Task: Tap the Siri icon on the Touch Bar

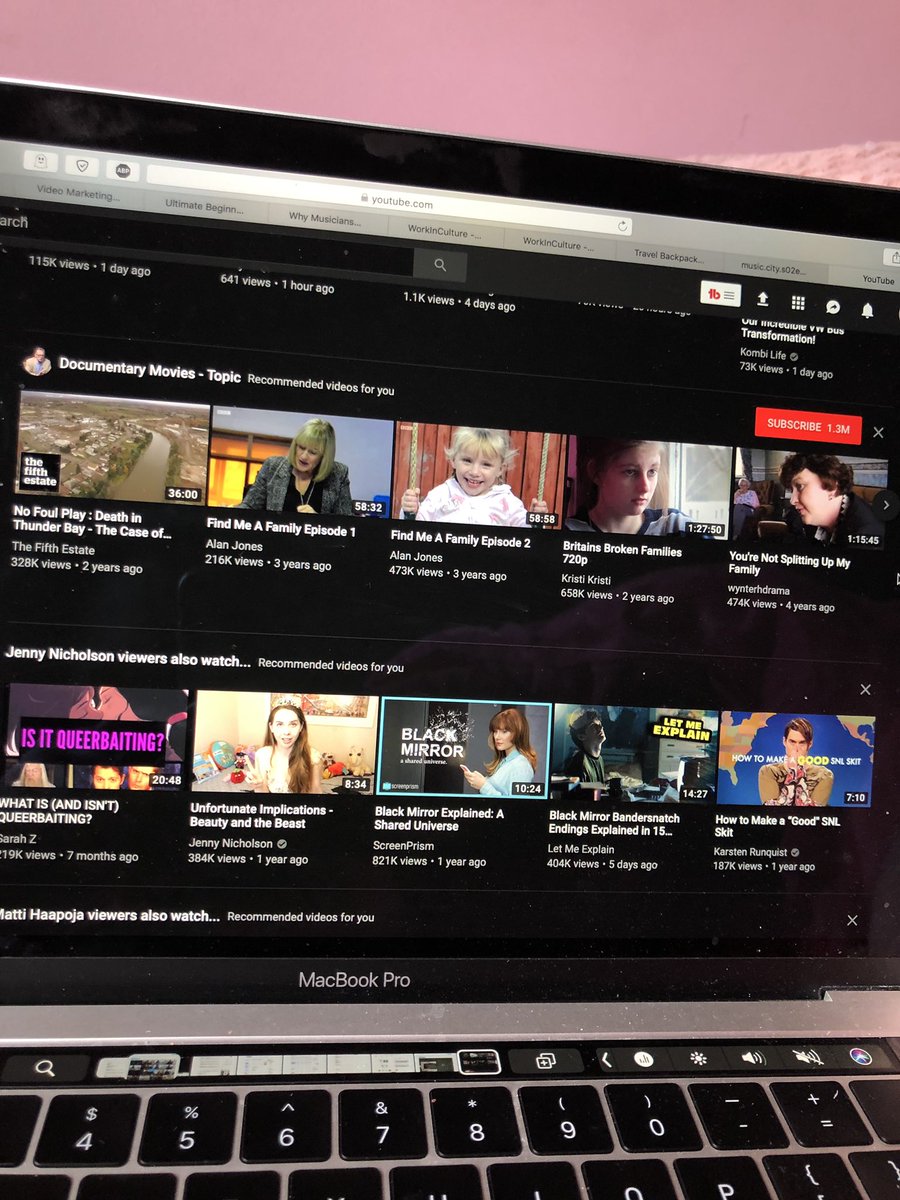Action: pos(861,1056)
